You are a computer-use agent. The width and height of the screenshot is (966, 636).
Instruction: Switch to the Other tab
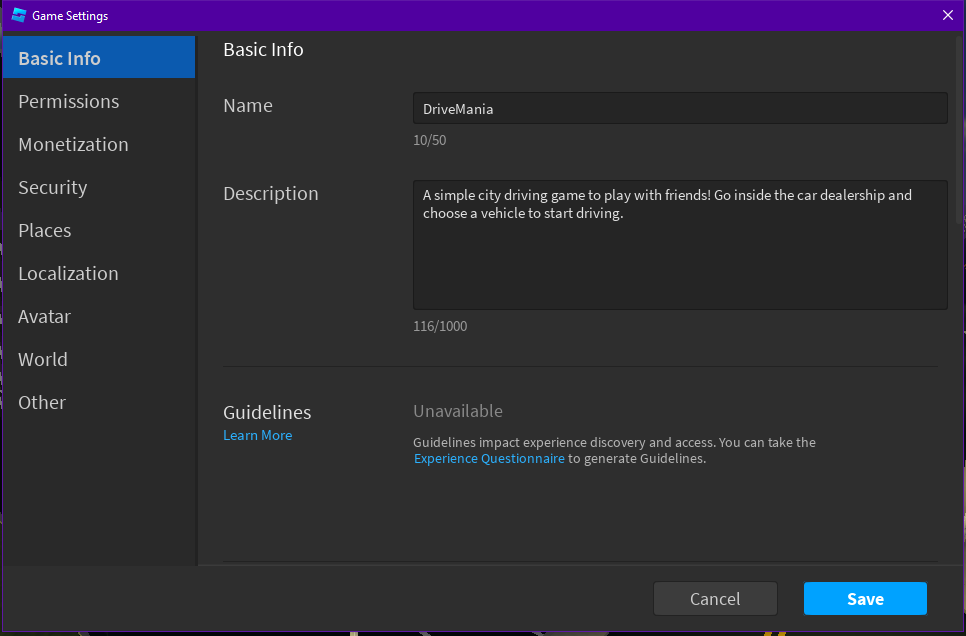42,402
